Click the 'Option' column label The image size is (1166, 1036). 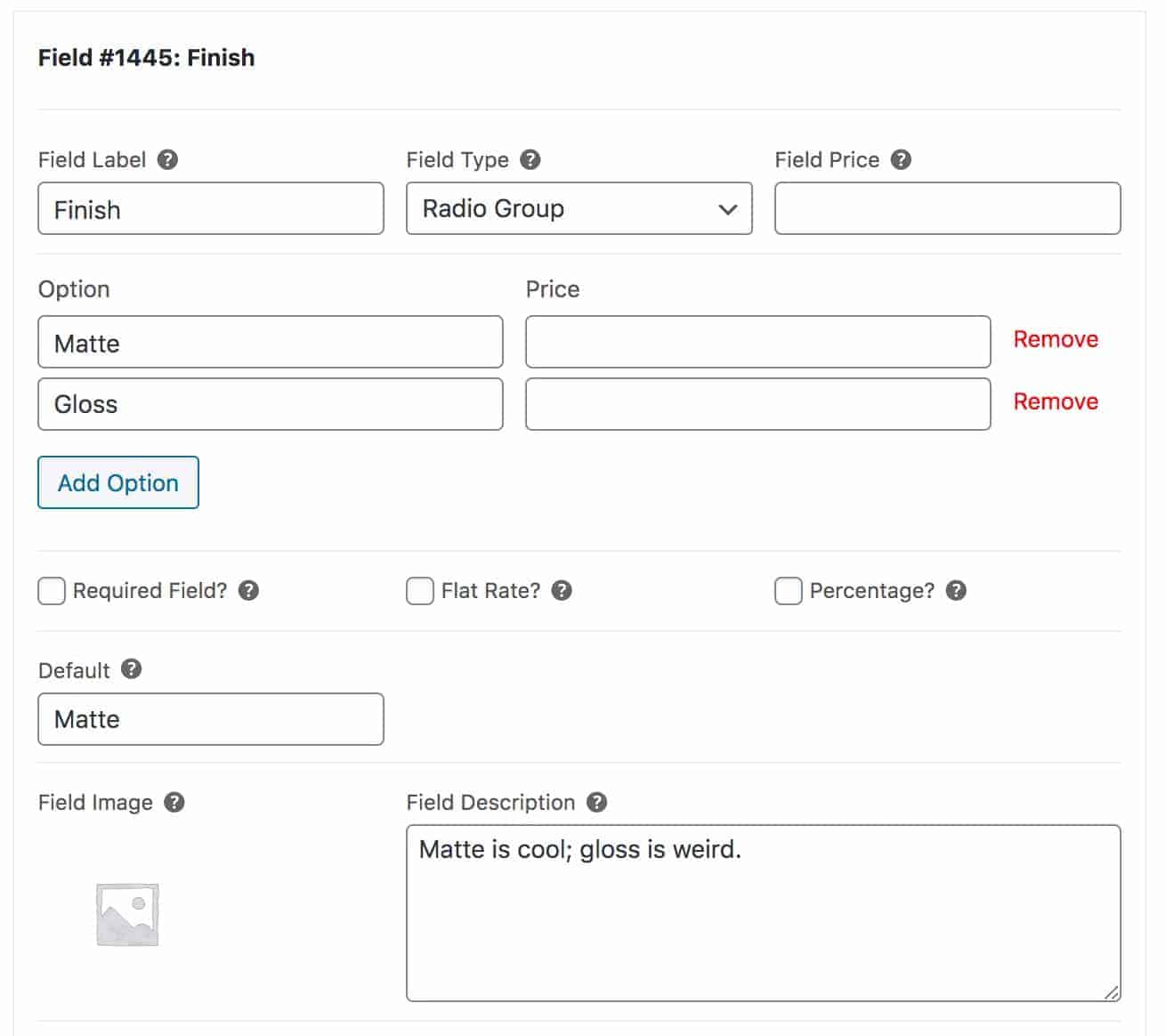(74, 289)
